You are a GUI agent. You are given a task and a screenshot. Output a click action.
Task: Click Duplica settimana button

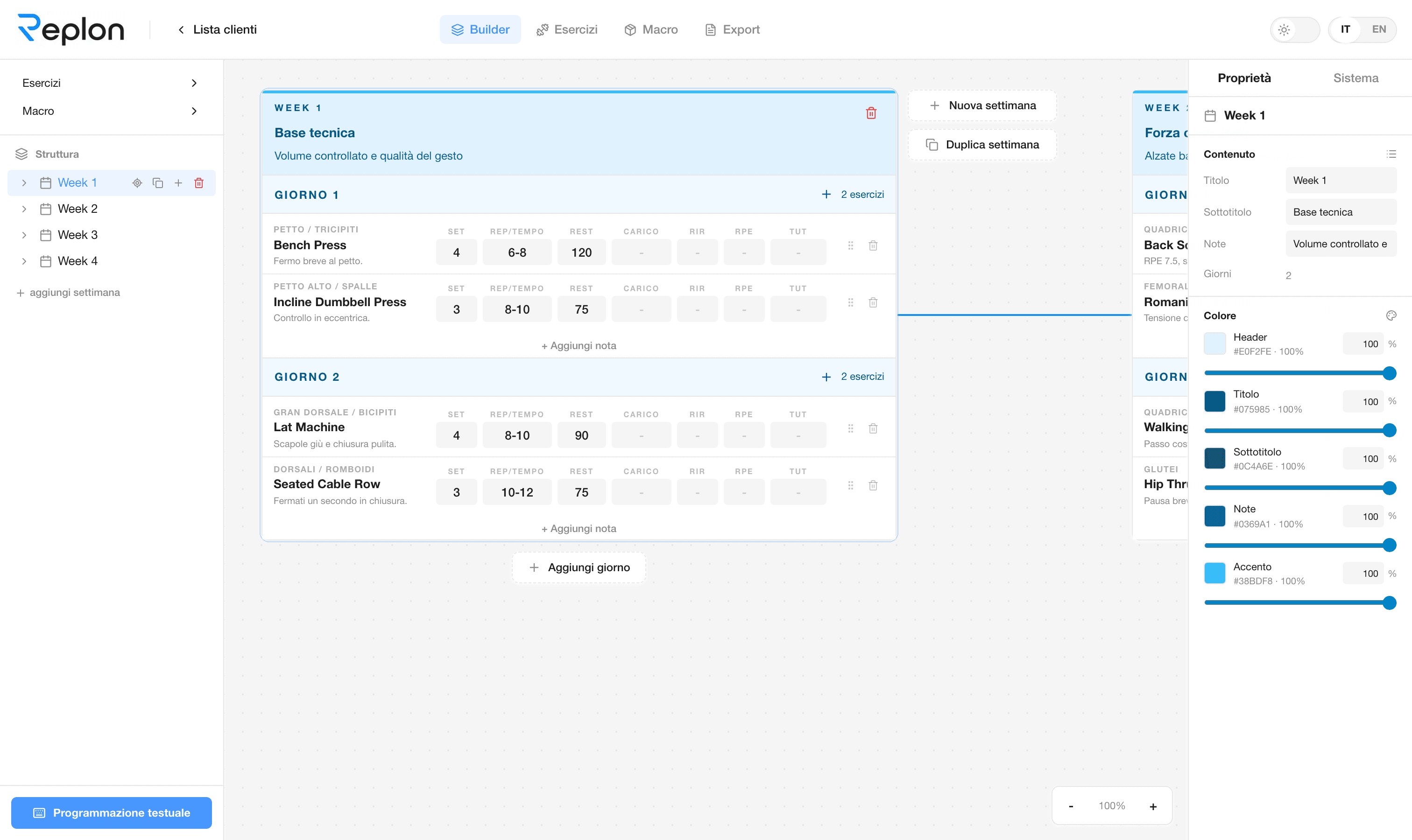click(x=982, y=145)
